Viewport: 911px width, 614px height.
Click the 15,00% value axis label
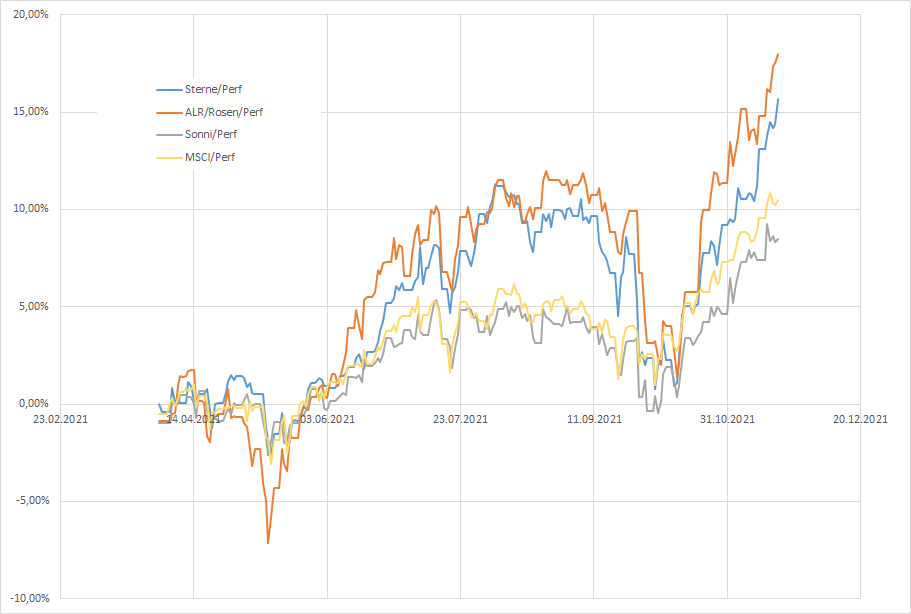point(32,112)
